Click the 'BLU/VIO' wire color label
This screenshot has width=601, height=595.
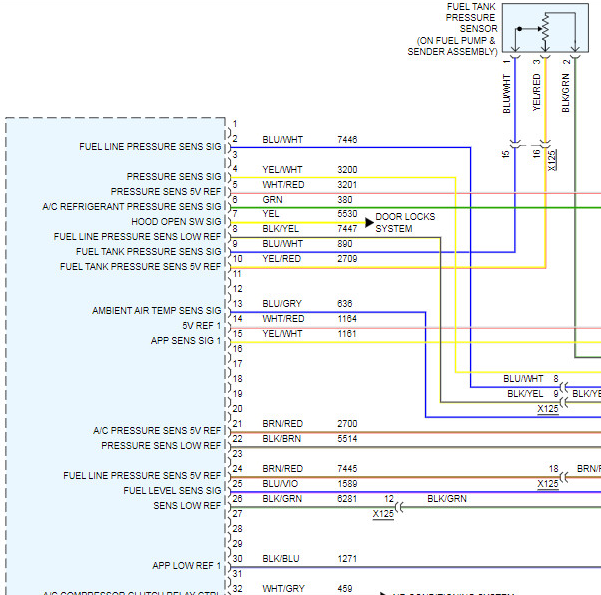280,483
